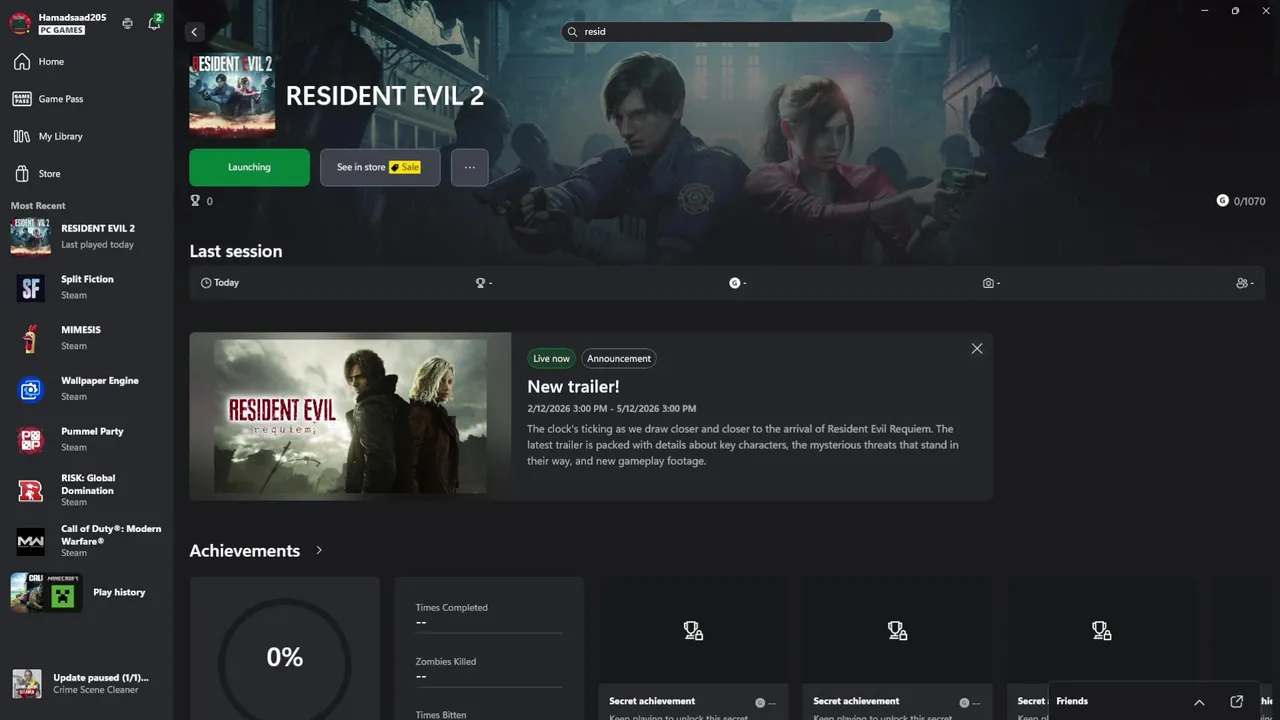
Task: Click the Announcement tag
Action: (x=618, y=358)
